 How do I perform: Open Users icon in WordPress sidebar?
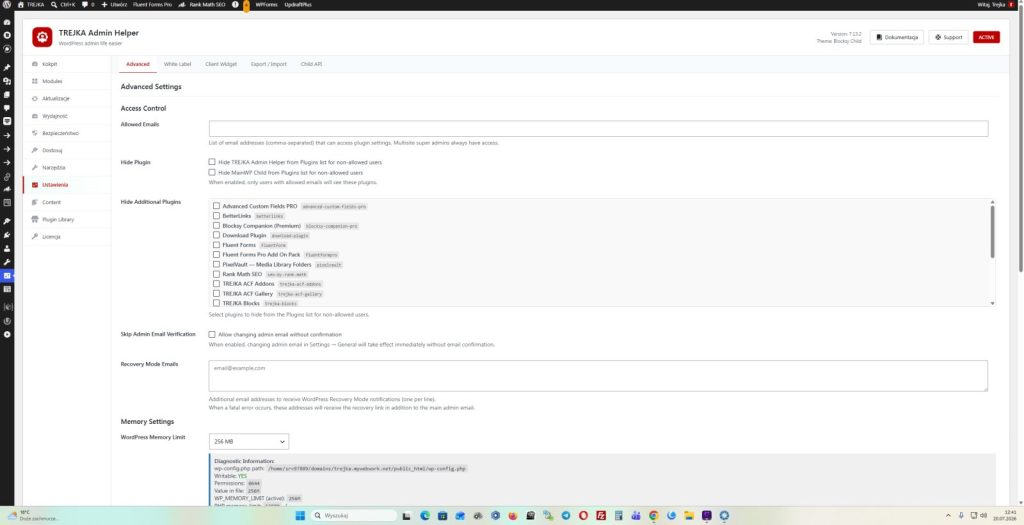(7, 248)
